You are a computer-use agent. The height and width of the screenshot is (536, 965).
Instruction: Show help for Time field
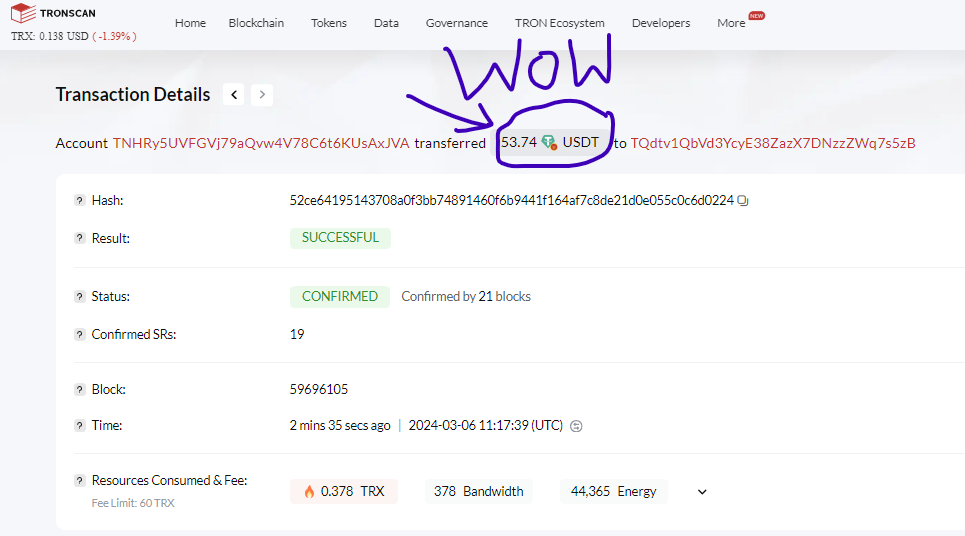[79, 425]
